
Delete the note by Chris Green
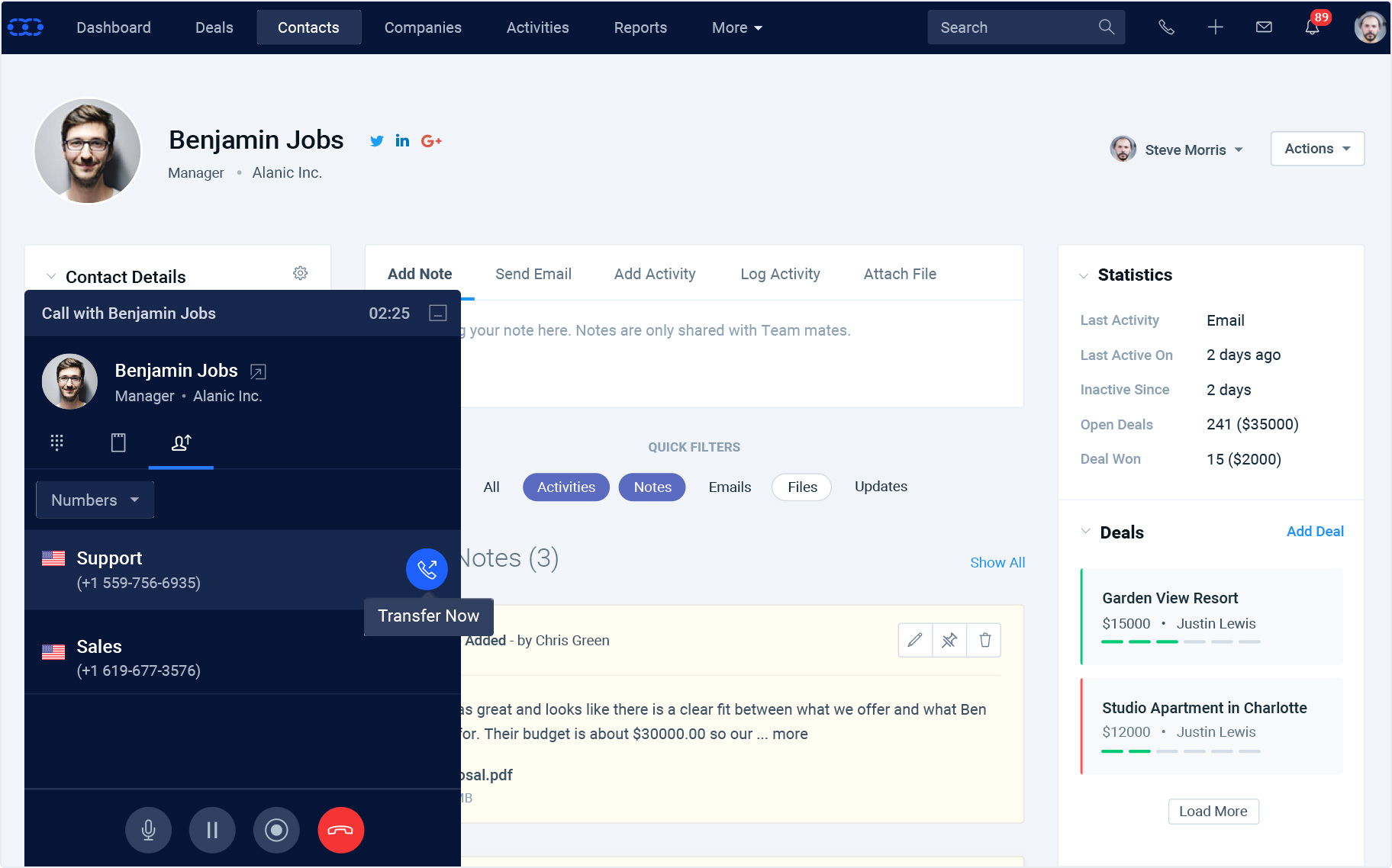tap(984, 640)
